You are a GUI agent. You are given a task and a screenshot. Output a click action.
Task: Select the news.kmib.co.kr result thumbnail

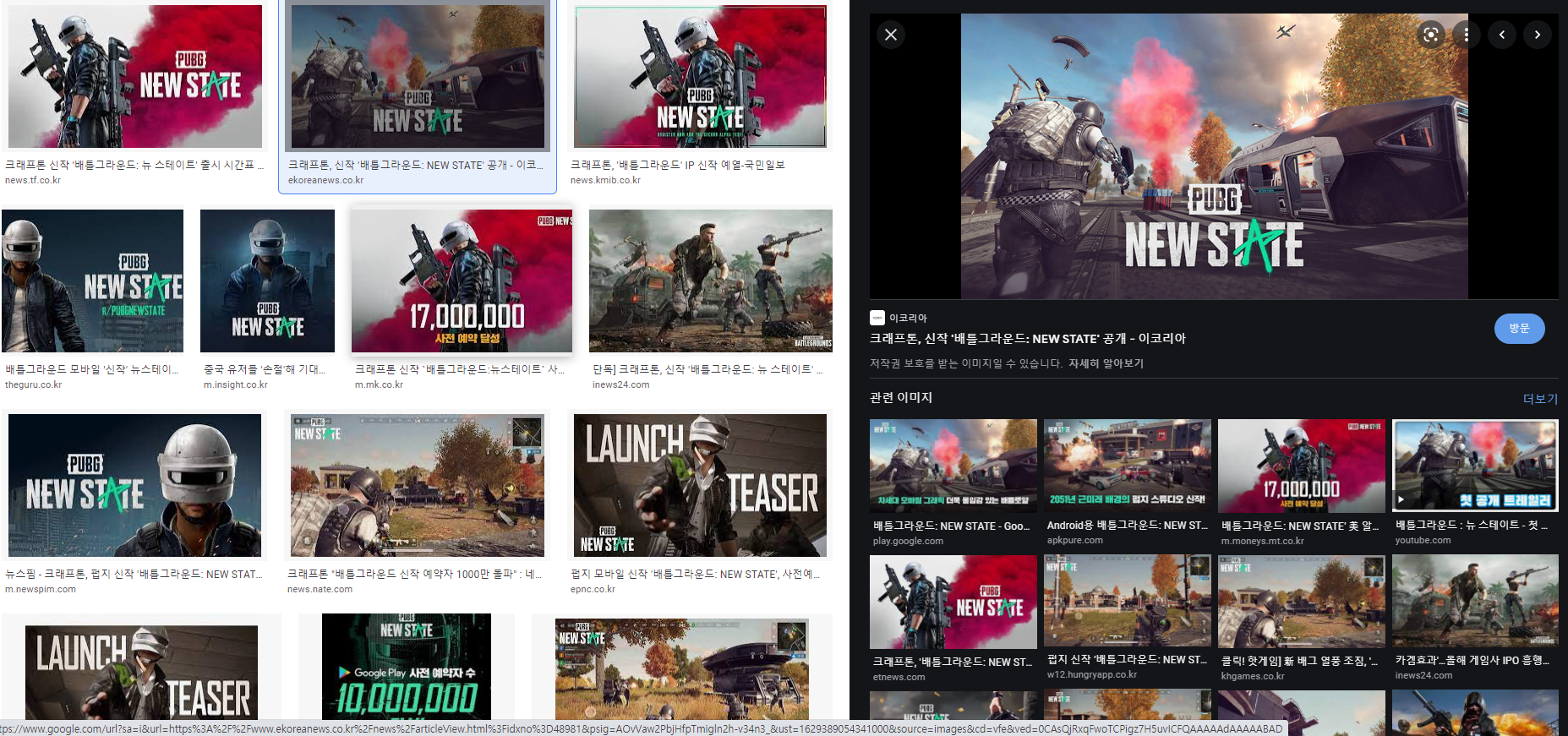point(700,76)
